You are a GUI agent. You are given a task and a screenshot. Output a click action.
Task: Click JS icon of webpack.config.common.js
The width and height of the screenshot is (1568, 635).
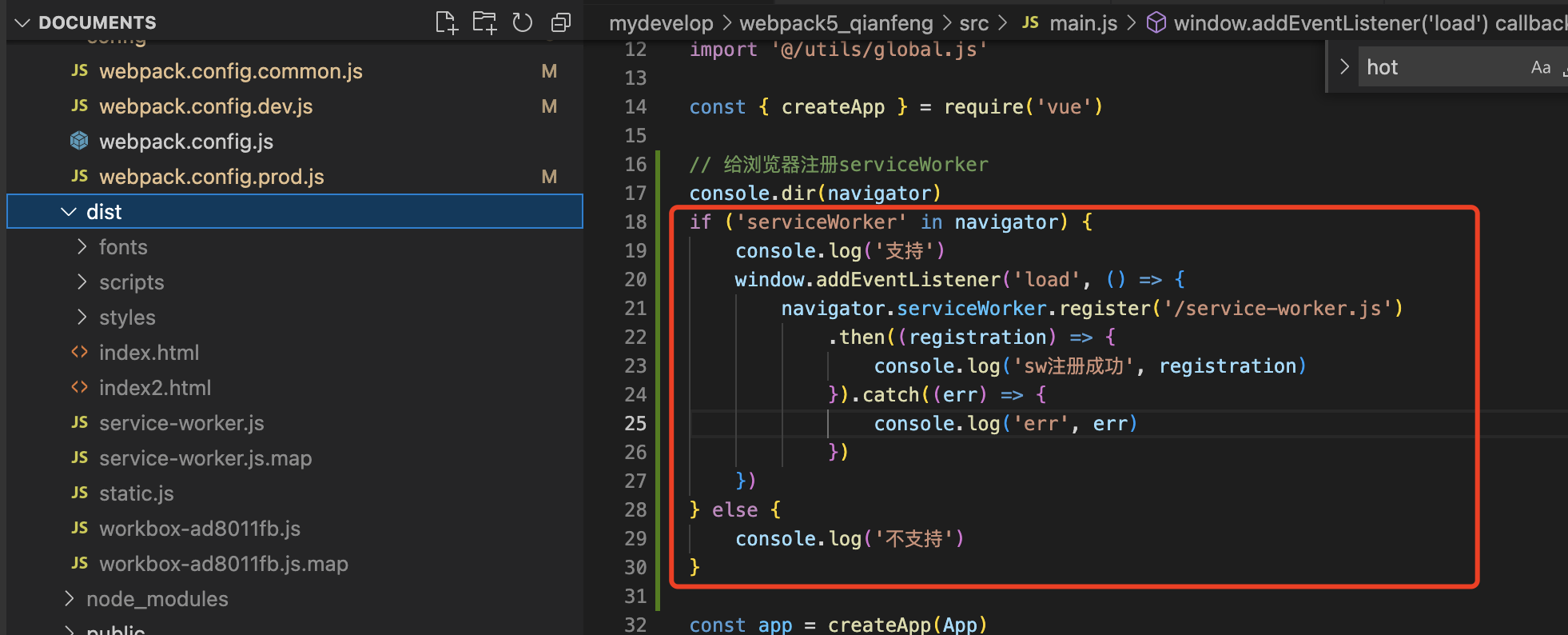point(79,70)
